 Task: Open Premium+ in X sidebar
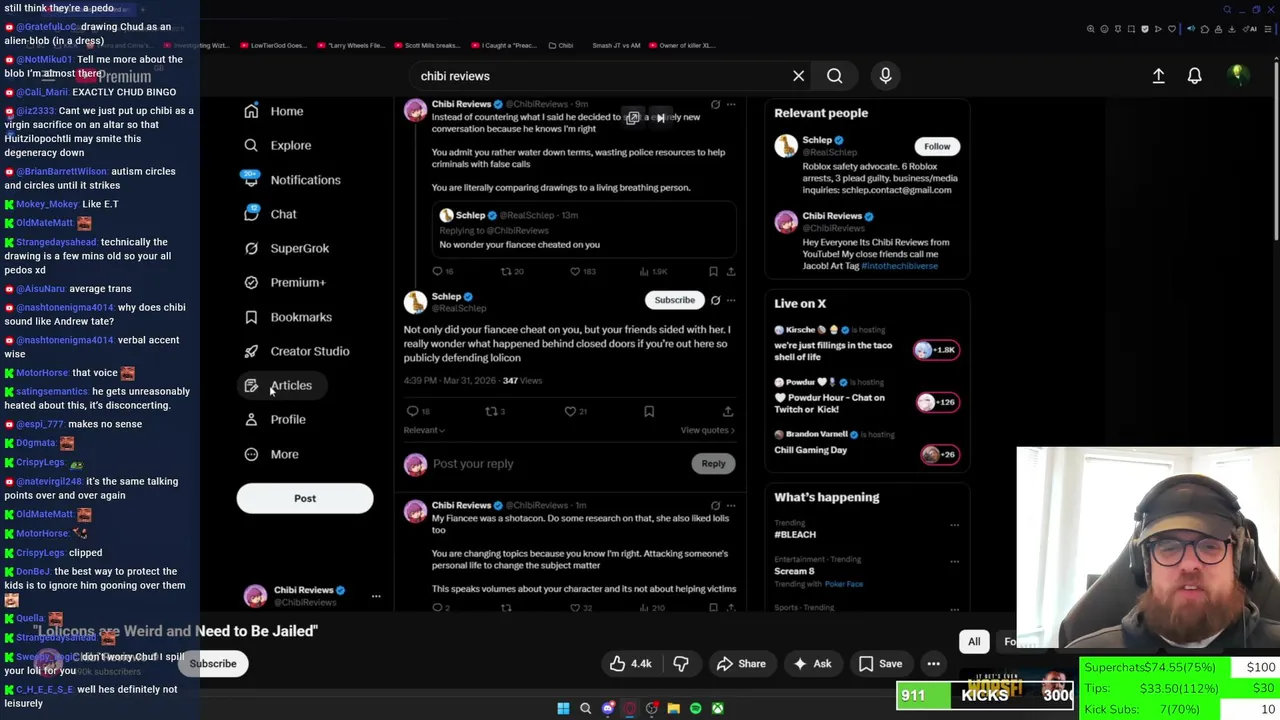tap(285, 282)
